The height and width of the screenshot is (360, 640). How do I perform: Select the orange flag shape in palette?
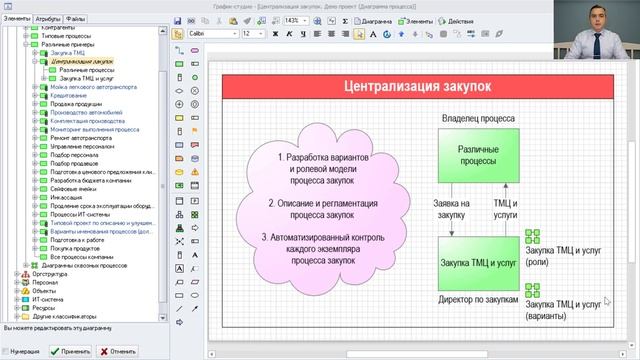[195, 131]
